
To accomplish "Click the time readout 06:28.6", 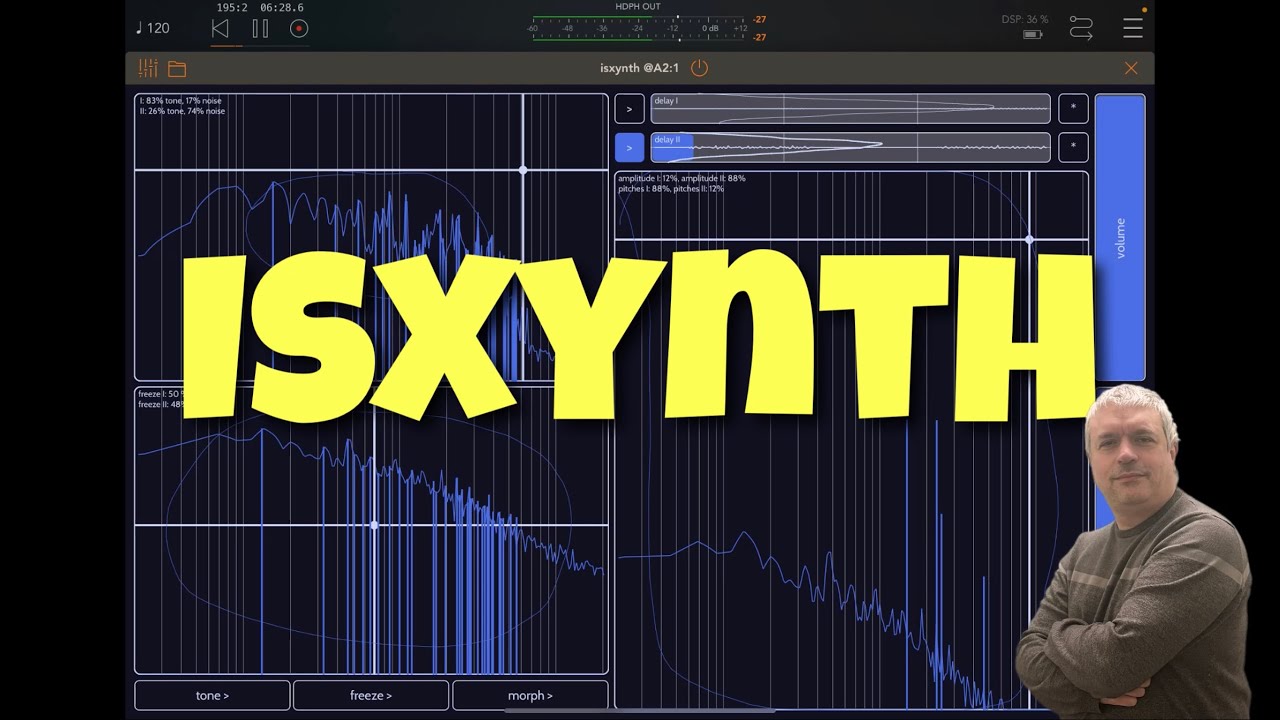I will point(282,8).
